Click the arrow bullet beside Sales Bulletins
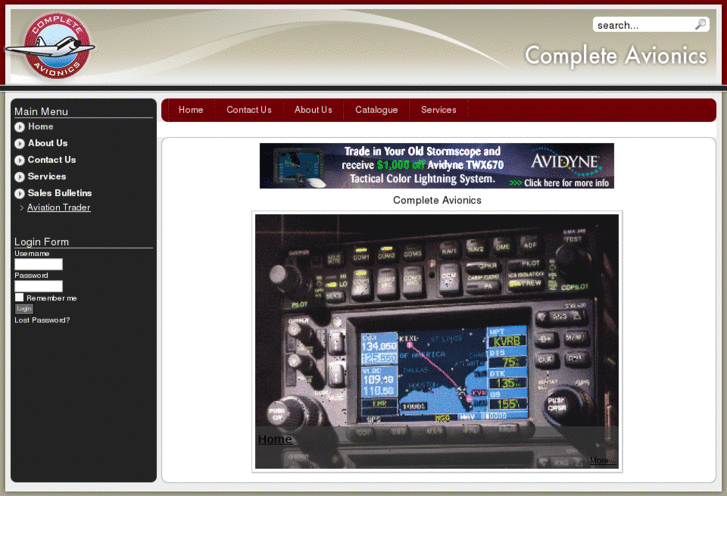 click(19, 193)
